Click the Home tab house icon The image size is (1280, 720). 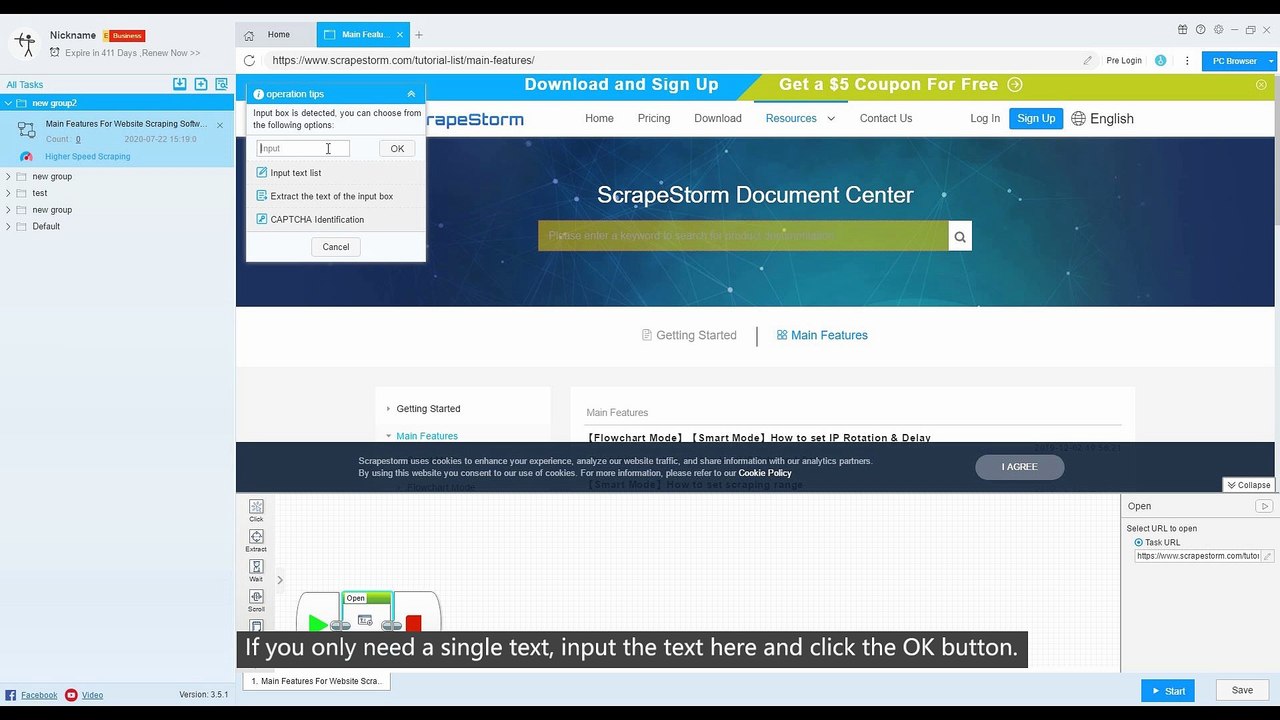click(x=249, y=35)
